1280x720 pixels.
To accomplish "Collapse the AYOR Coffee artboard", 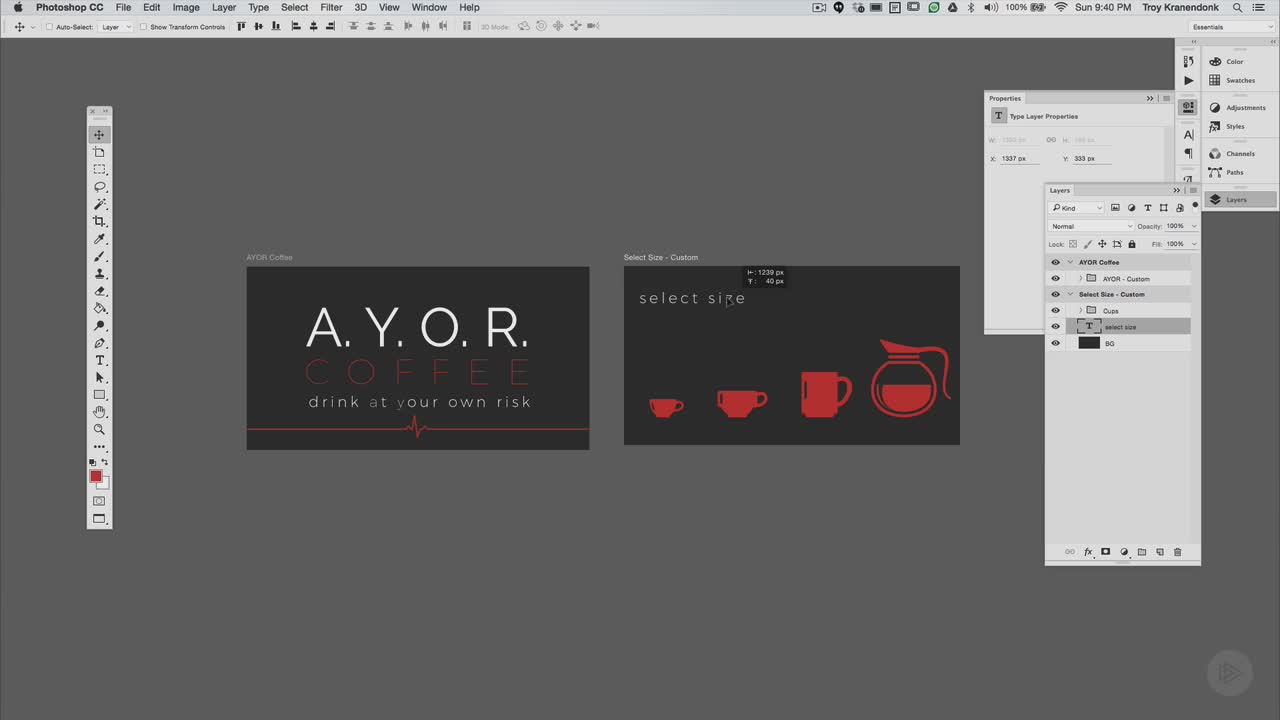I will [x=1070, y=262].
